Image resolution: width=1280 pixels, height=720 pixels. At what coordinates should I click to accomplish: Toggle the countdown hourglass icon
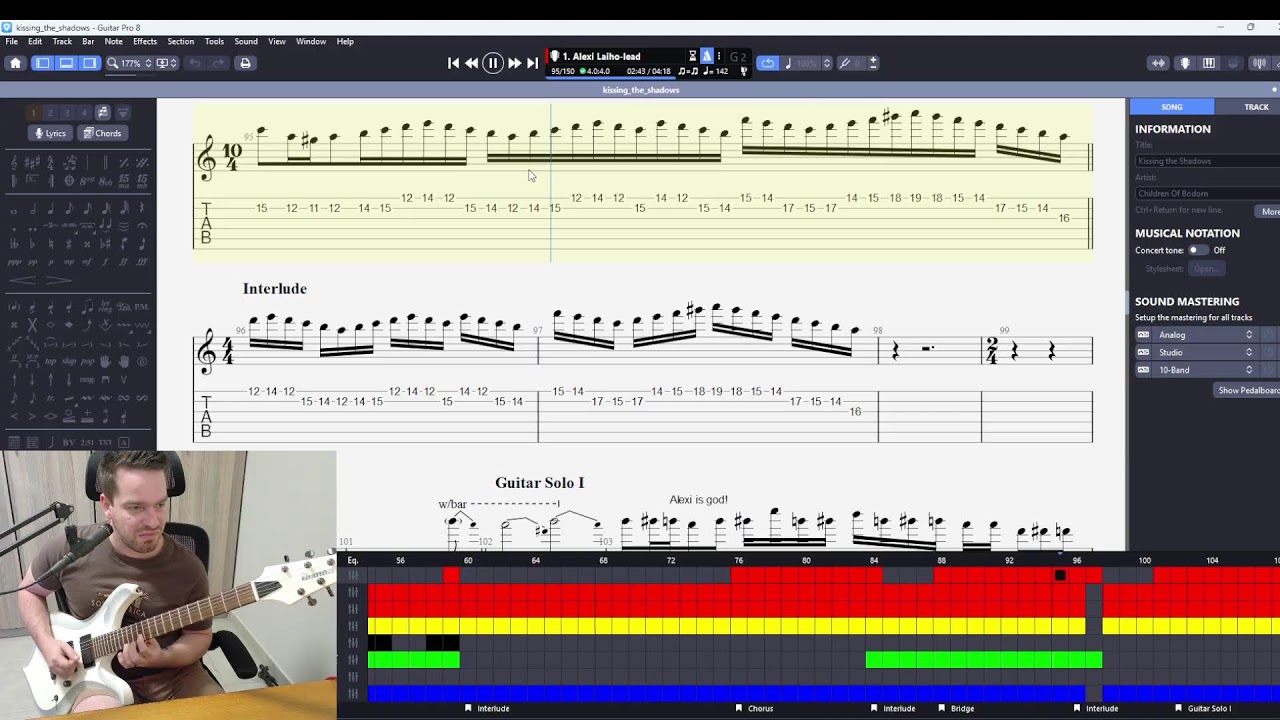click(x=693, y=56)
